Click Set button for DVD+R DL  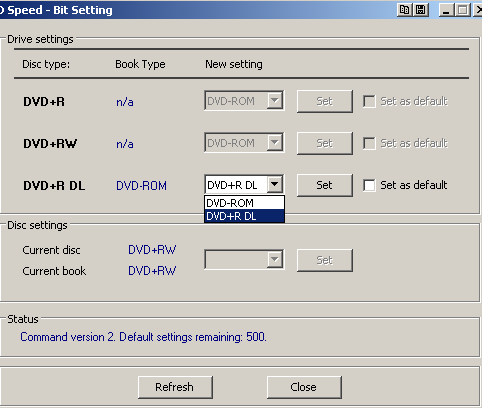click(x=325, y=185)
